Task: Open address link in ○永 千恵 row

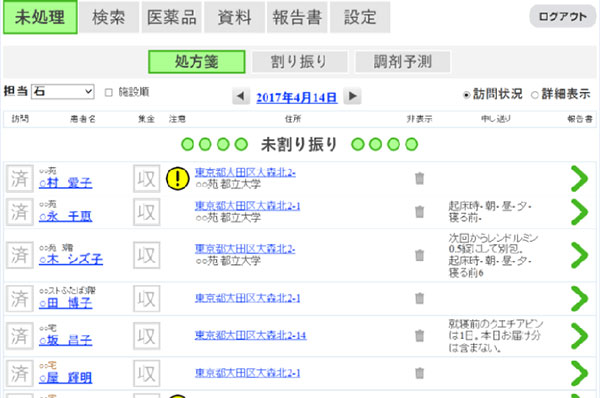Action: 248,206
